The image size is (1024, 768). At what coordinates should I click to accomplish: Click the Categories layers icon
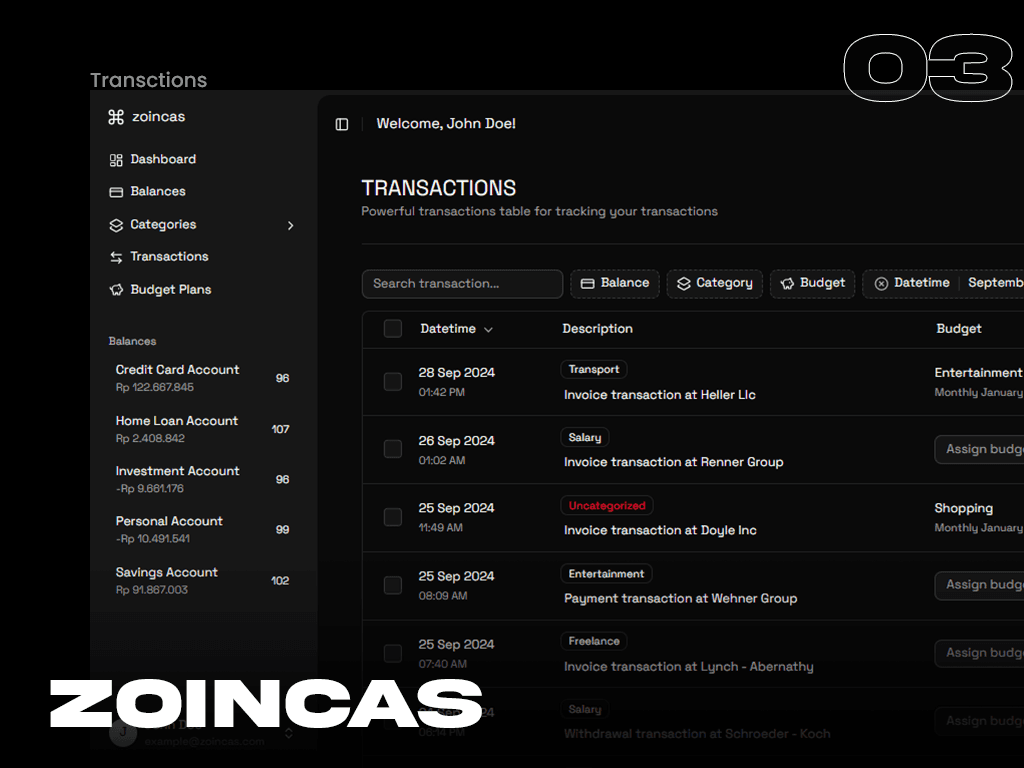pyautogui.click(x=116, y=225)
